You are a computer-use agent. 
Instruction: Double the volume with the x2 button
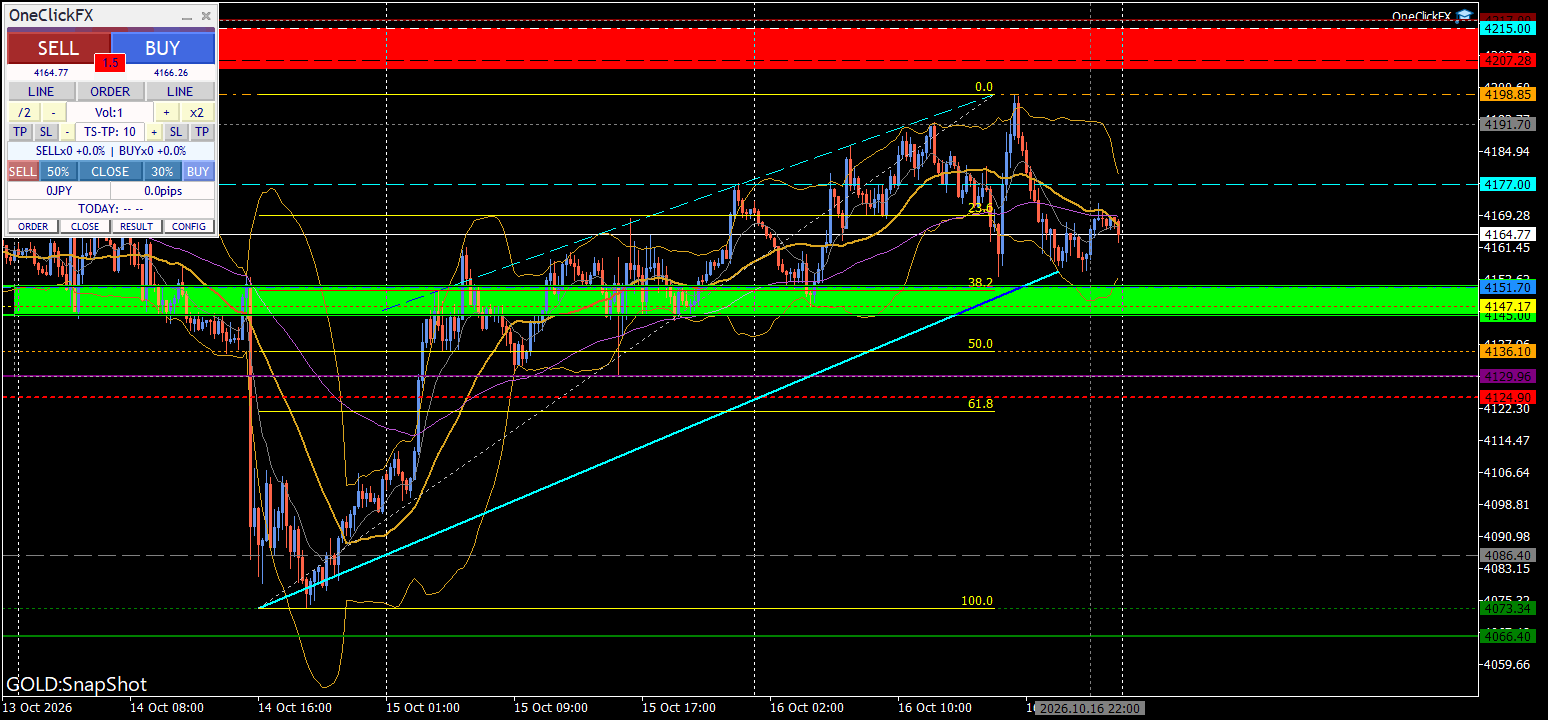197,112
